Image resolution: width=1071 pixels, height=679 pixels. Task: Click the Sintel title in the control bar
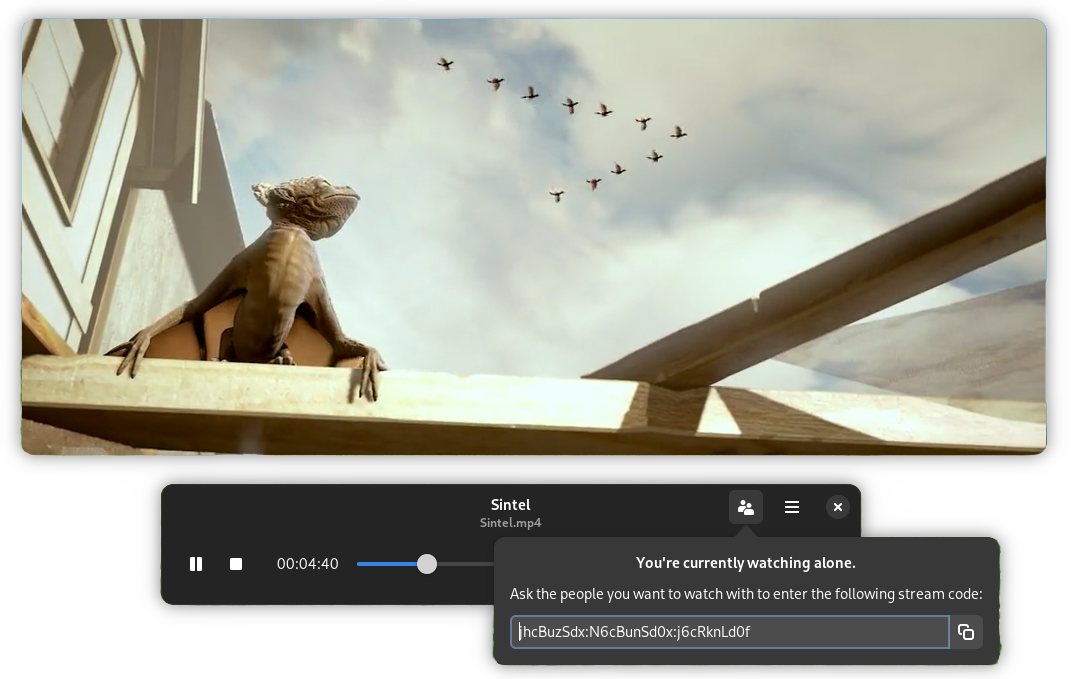(510, 505)
